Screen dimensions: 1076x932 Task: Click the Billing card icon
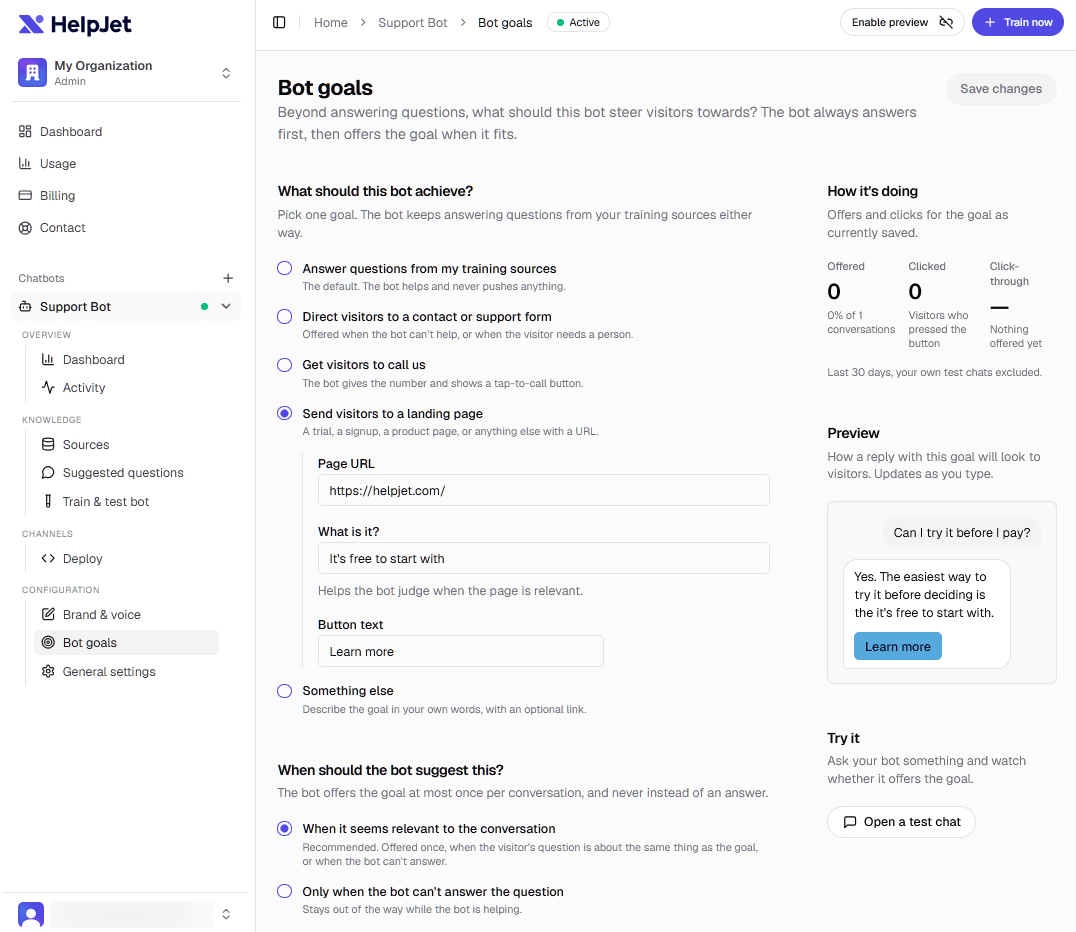click(25, 196)
